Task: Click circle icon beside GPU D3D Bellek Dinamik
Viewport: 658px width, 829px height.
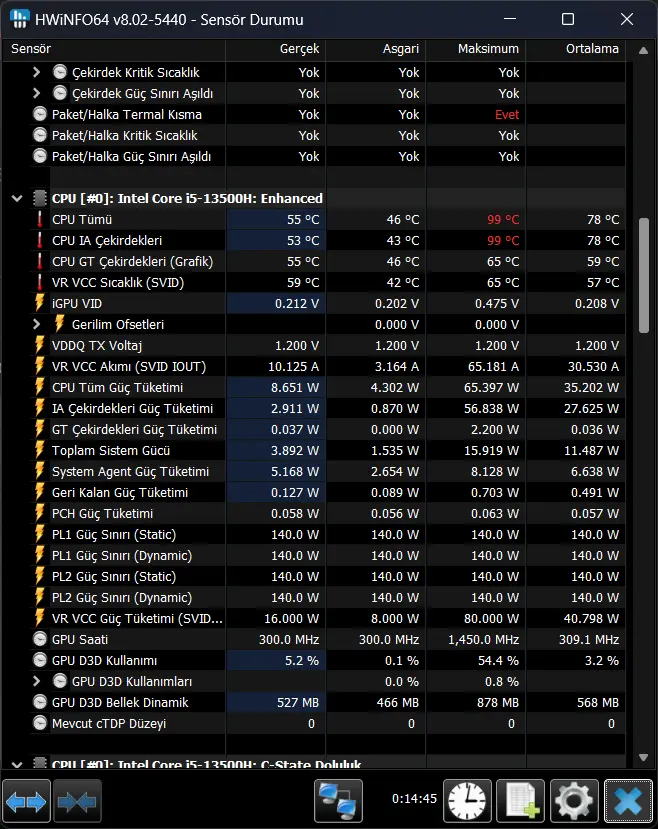Action: (40, 702)
